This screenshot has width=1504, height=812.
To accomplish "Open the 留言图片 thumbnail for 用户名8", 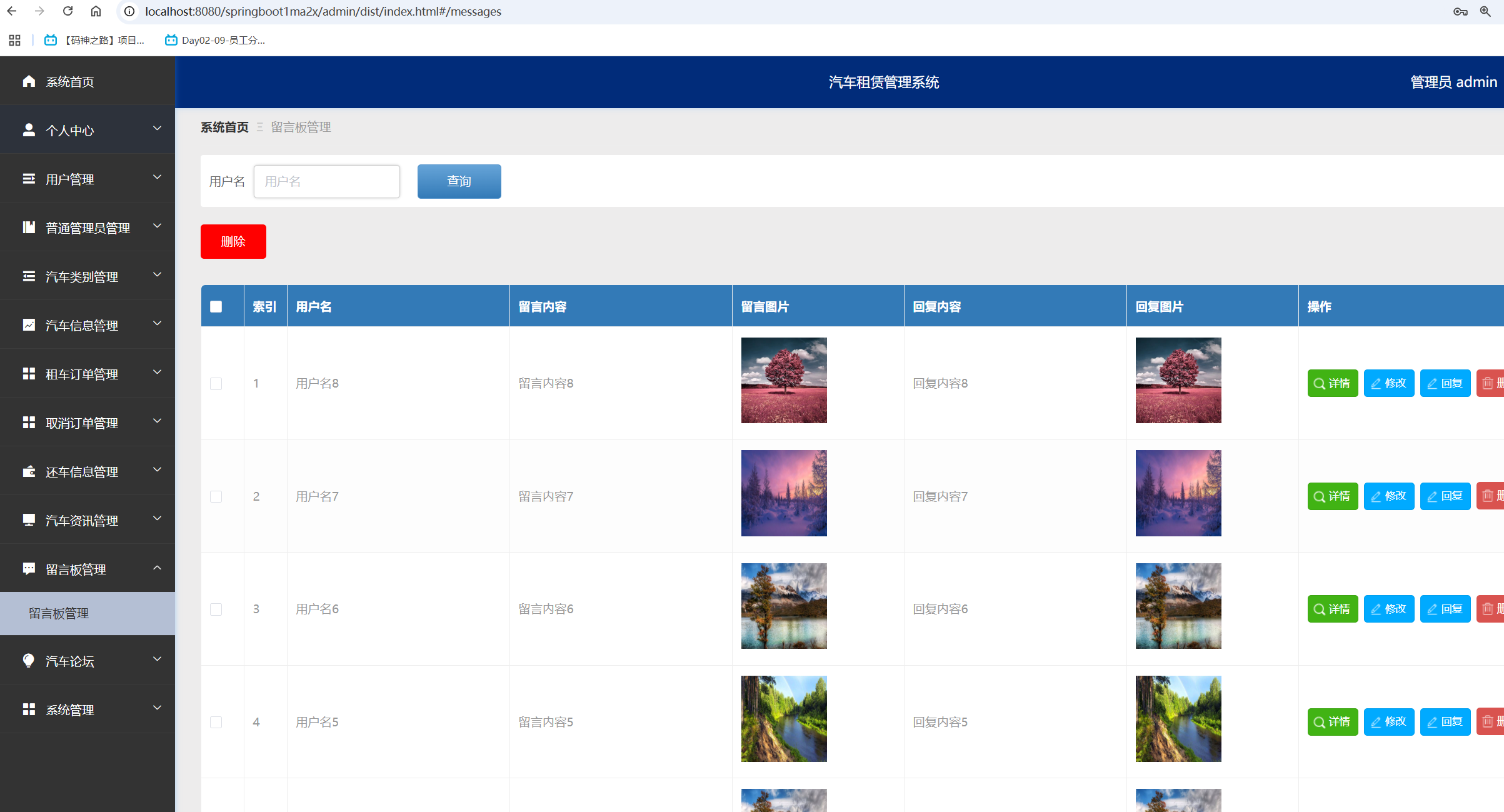I will point(784,380).
